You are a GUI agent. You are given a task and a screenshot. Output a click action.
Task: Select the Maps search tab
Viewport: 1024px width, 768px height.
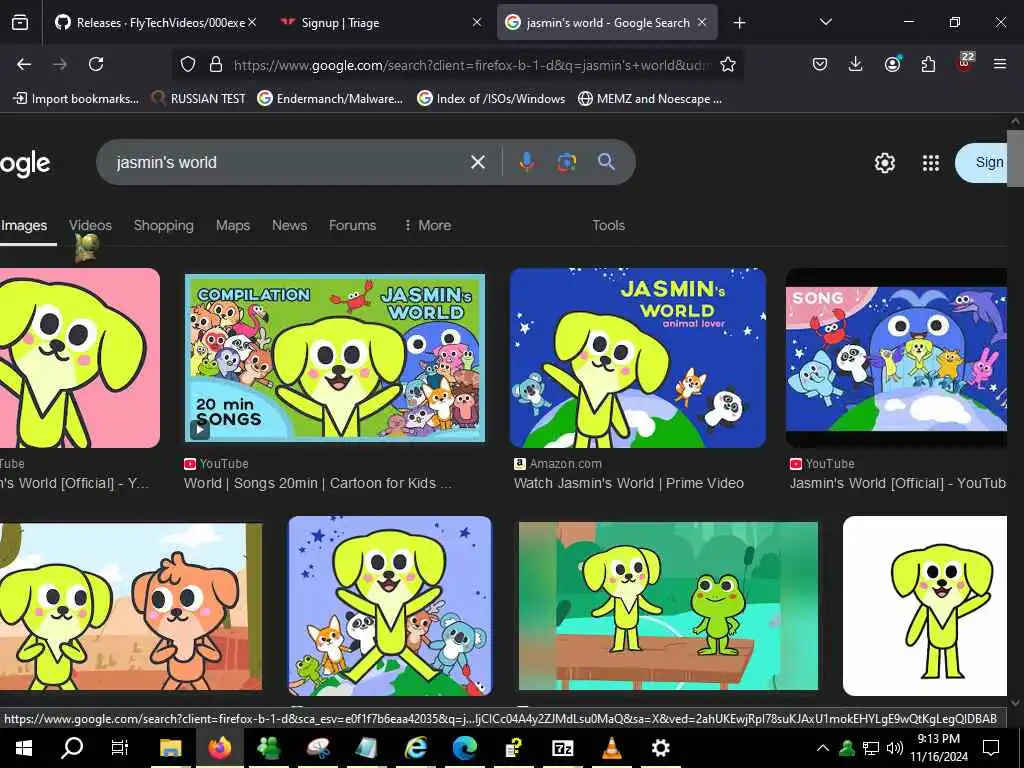[232, 225]
